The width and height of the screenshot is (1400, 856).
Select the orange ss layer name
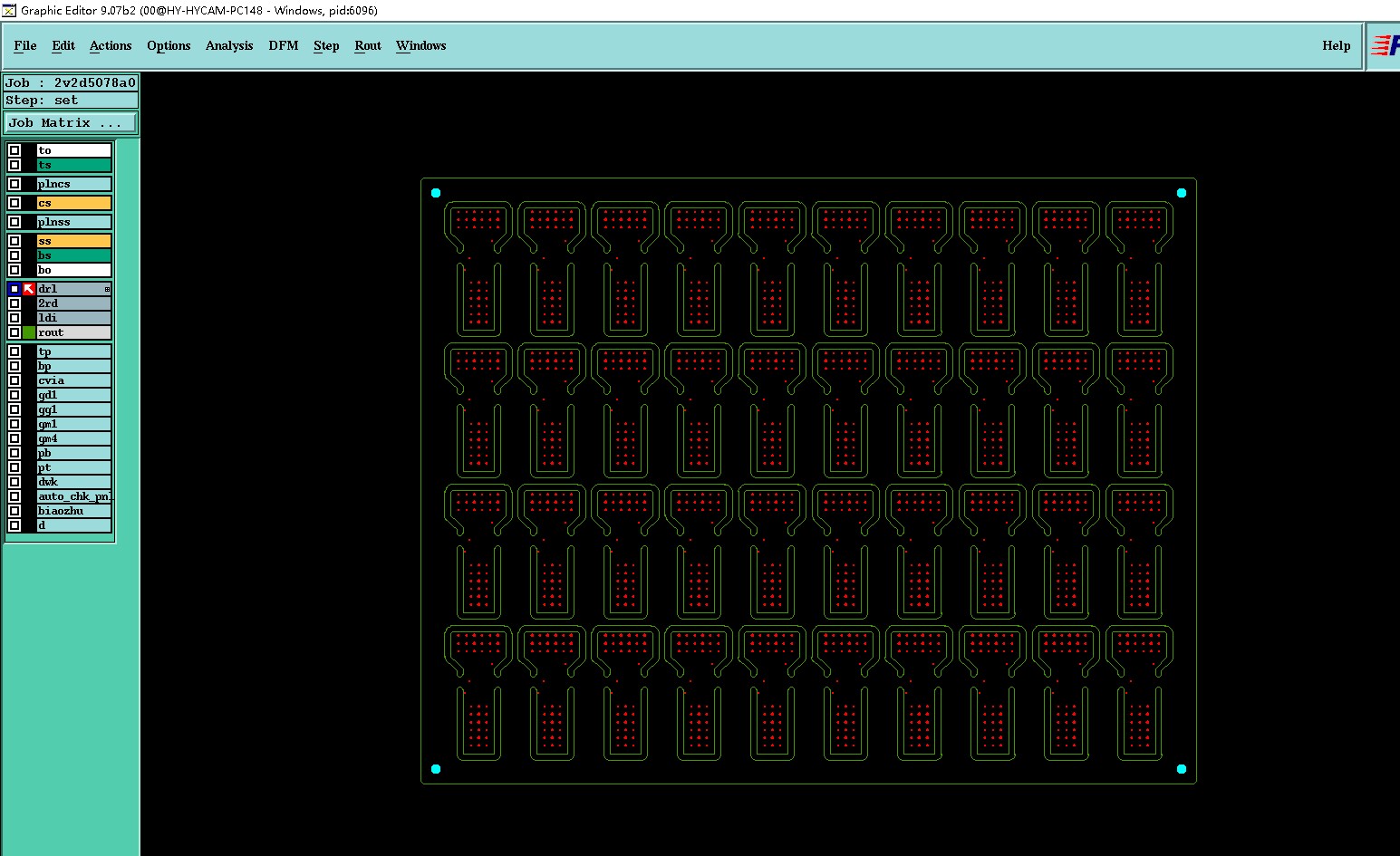[x=74, y=241]
